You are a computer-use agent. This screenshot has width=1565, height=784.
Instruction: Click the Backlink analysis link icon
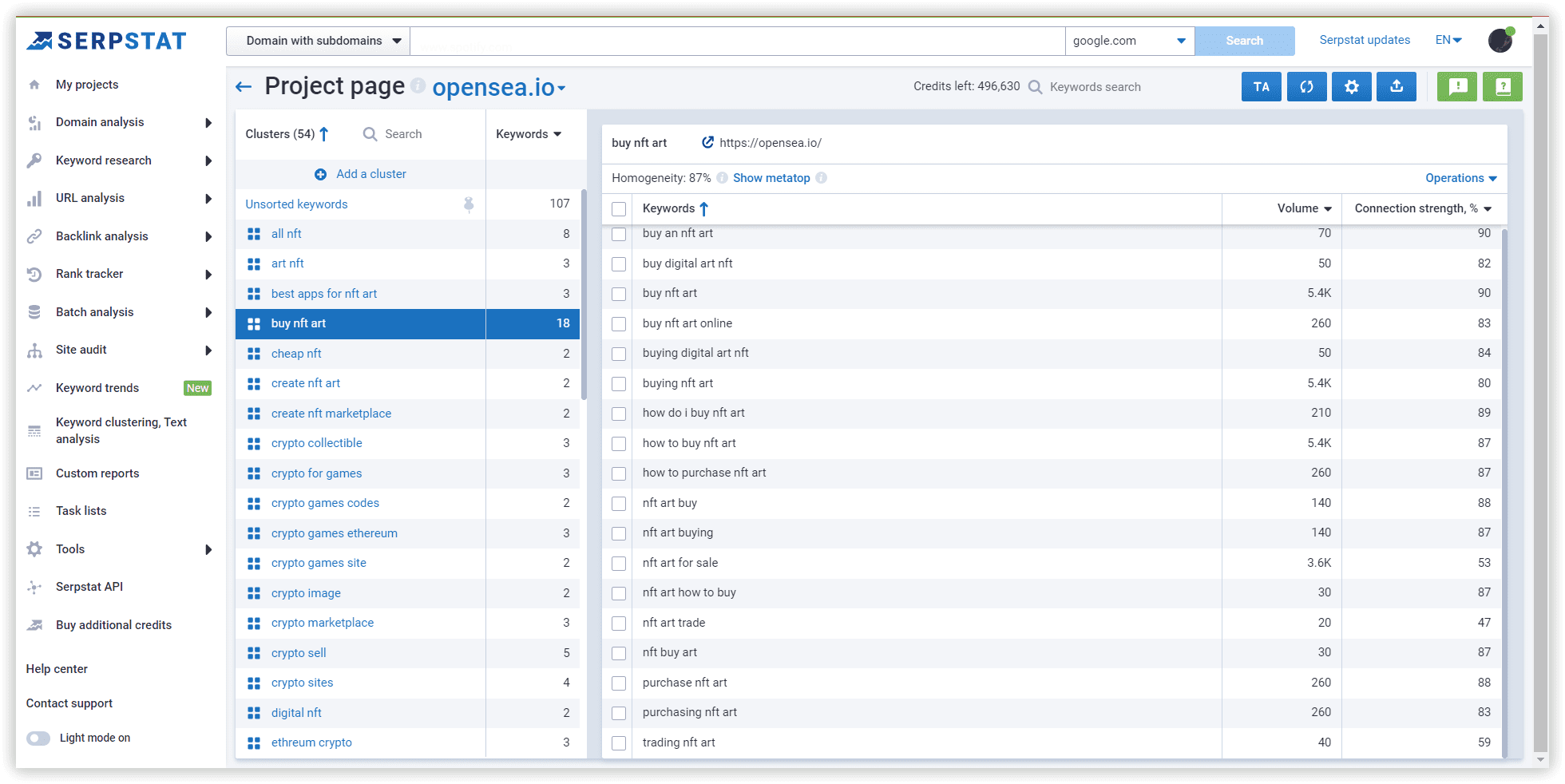point(34,236)
